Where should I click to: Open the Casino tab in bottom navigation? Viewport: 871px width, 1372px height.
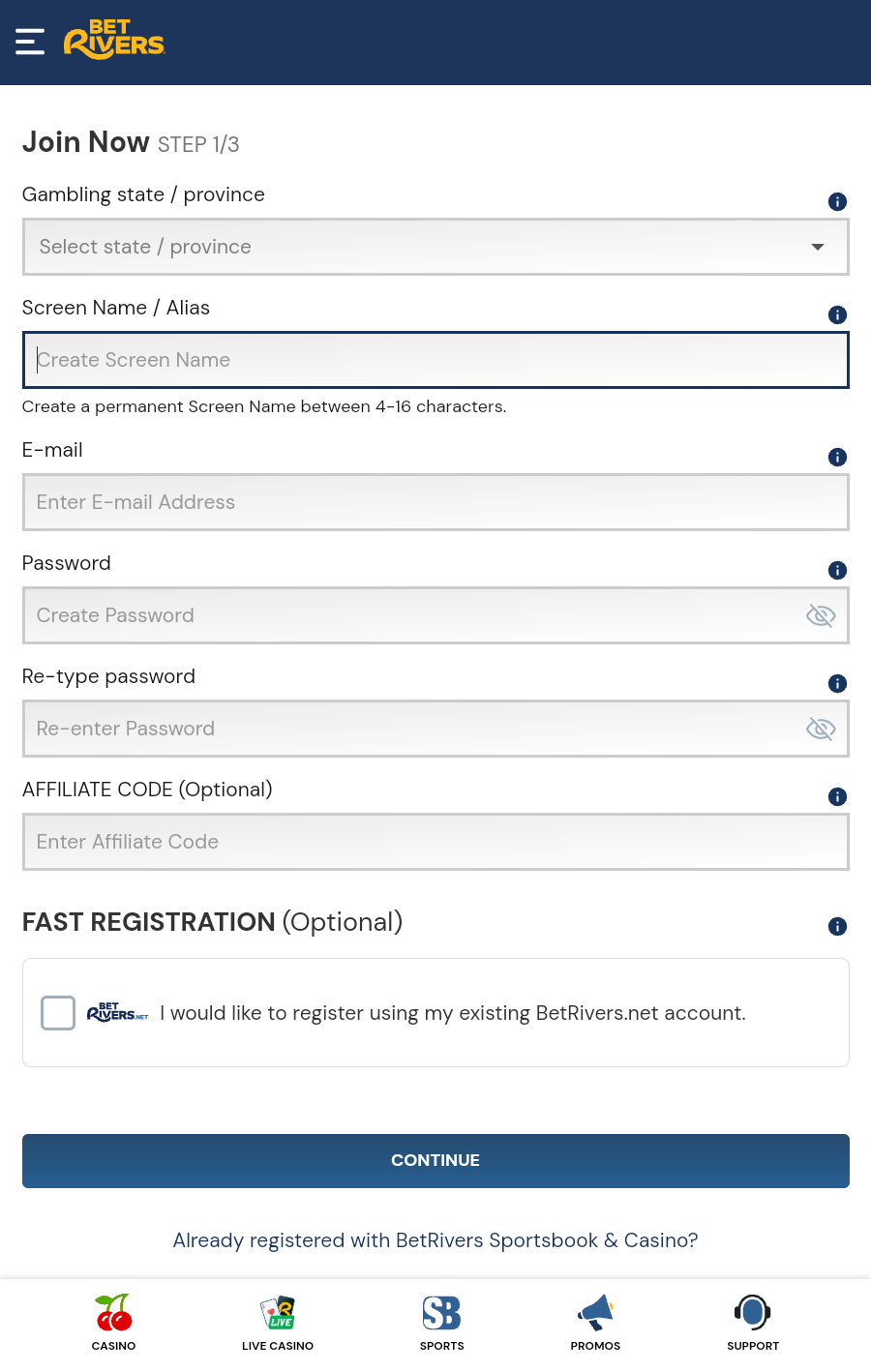[113, 1322]
